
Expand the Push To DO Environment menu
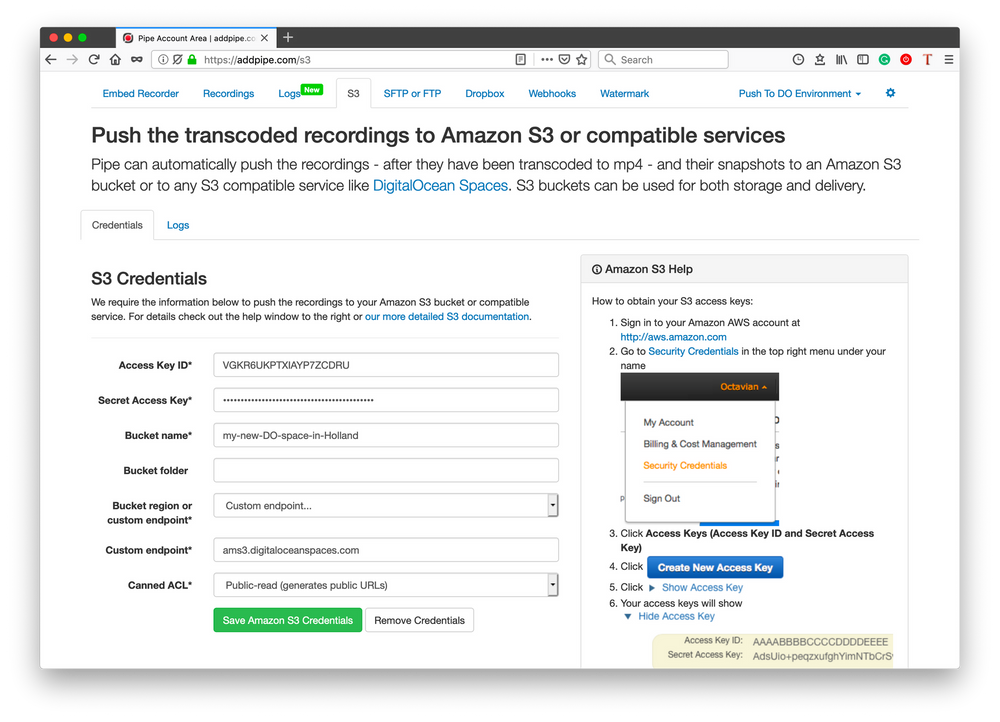pyautogui.click(x=800, y=94)
